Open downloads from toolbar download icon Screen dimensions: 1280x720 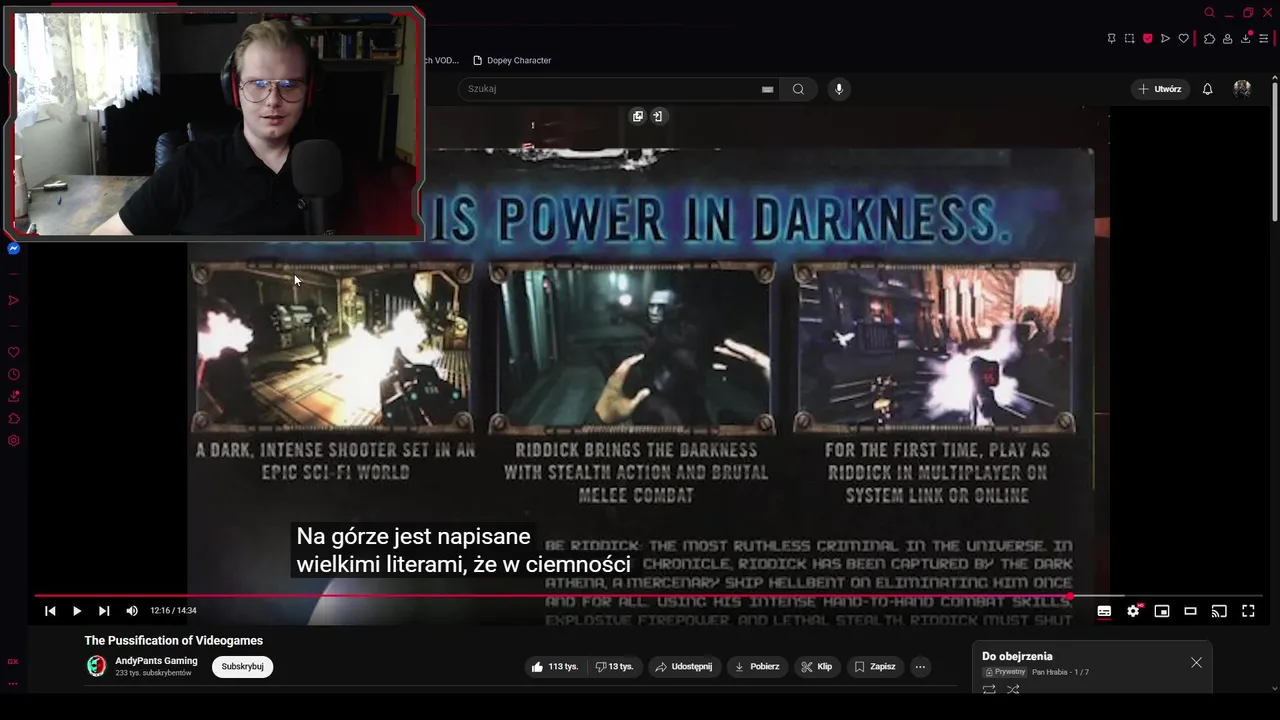click(x=1246, y=39)
